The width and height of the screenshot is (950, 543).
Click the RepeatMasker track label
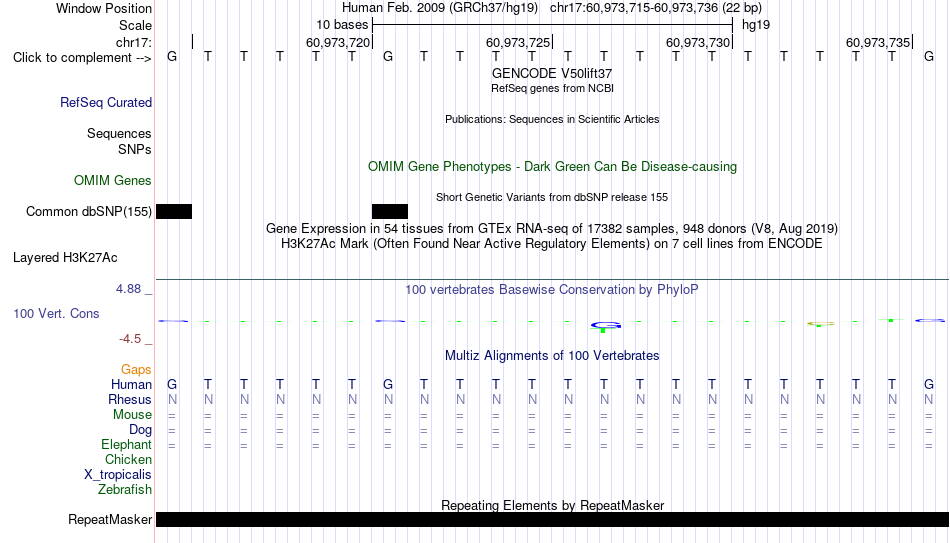click(110, 519)
